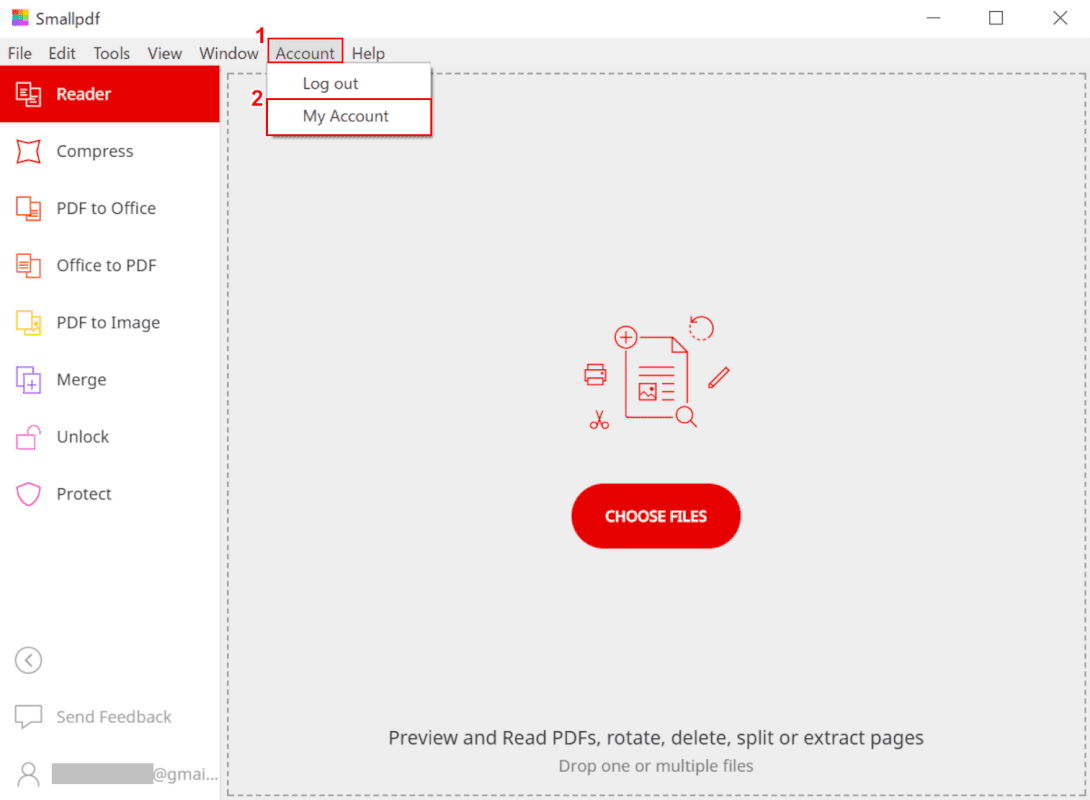Click the Protect label in sidebar
The image size is (1090, 800).
(x=83, y=494)
